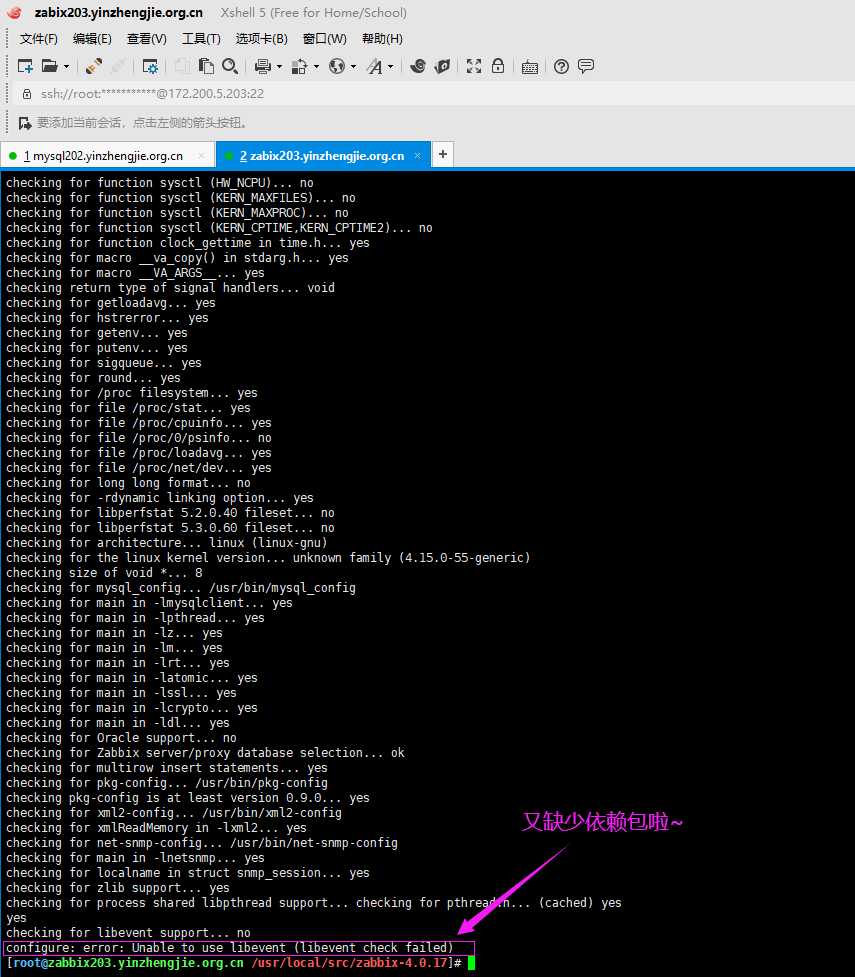Click the Copy icon
Image resolution: width=855 pixels, height=977 pixels.
[x=182, y=66]
